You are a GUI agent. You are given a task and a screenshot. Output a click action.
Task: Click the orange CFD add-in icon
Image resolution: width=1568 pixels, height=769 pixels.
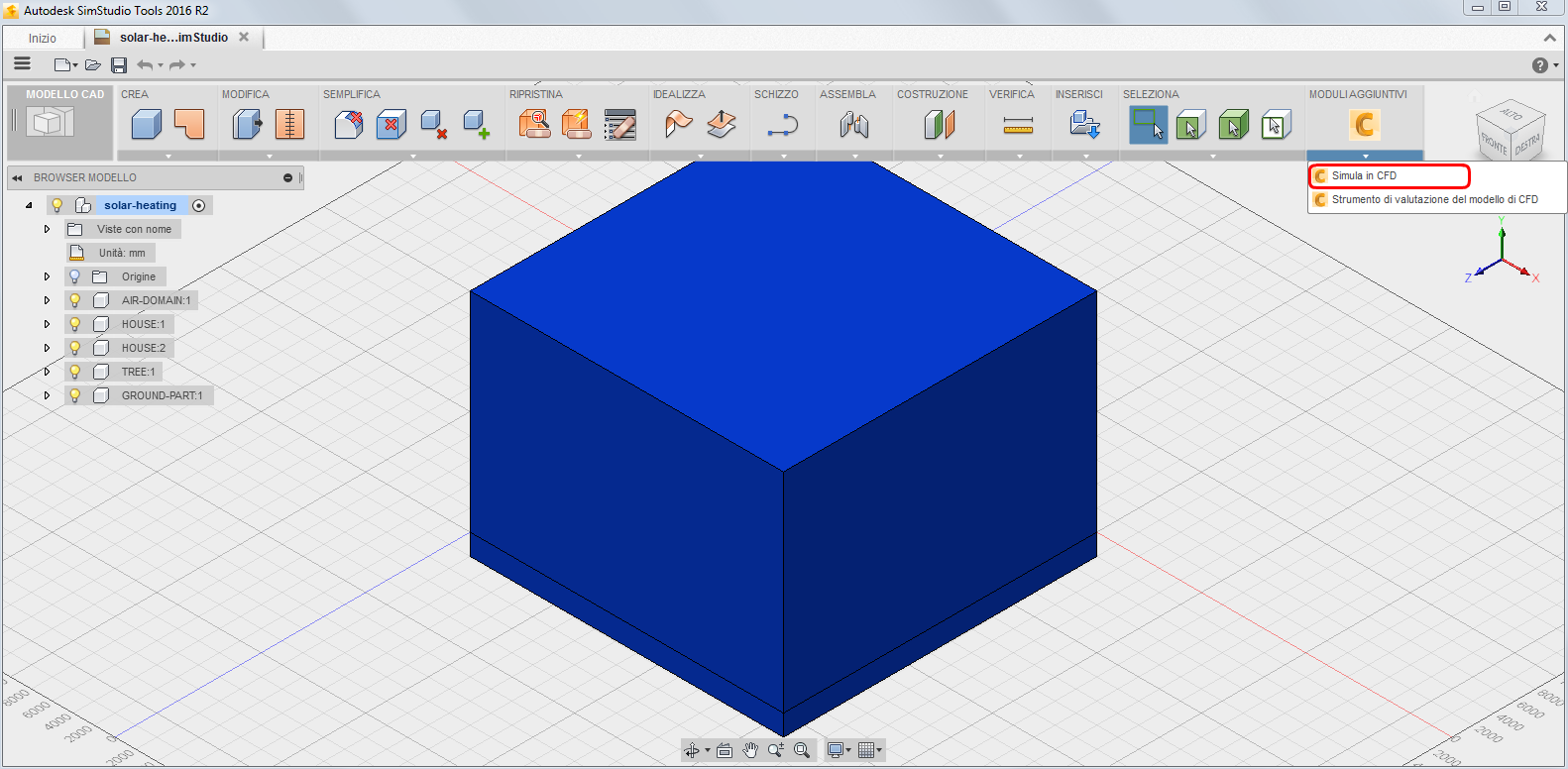coord(1365,125)
